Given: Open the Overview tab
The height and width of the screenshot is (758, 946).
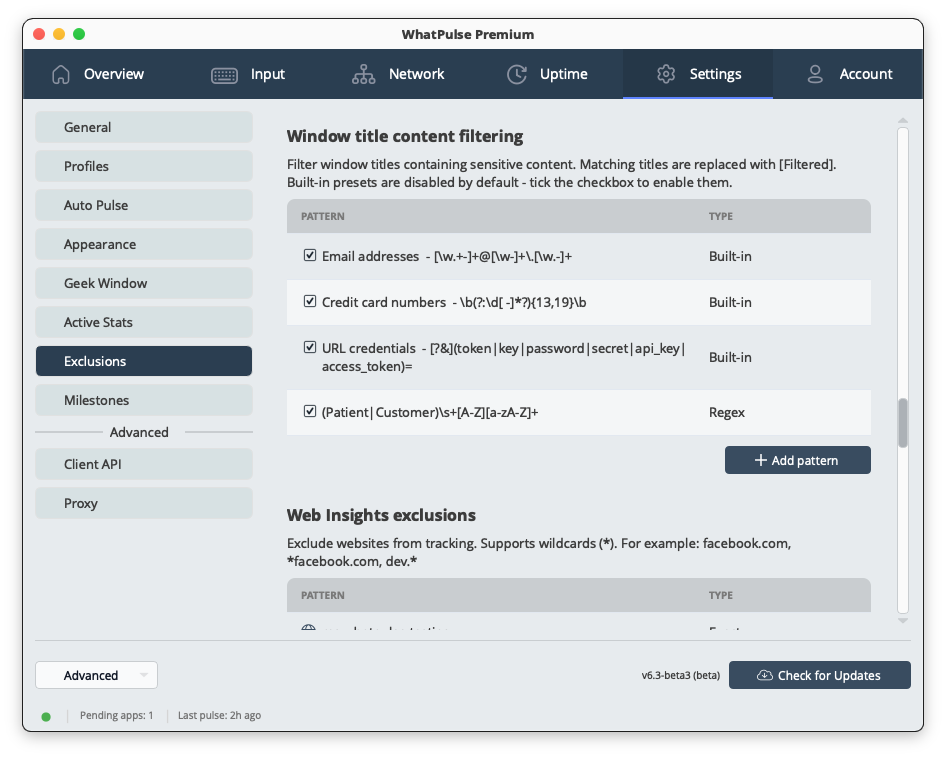Looking at the screenshot, I should pyautogui.click(x=98, y=74).
